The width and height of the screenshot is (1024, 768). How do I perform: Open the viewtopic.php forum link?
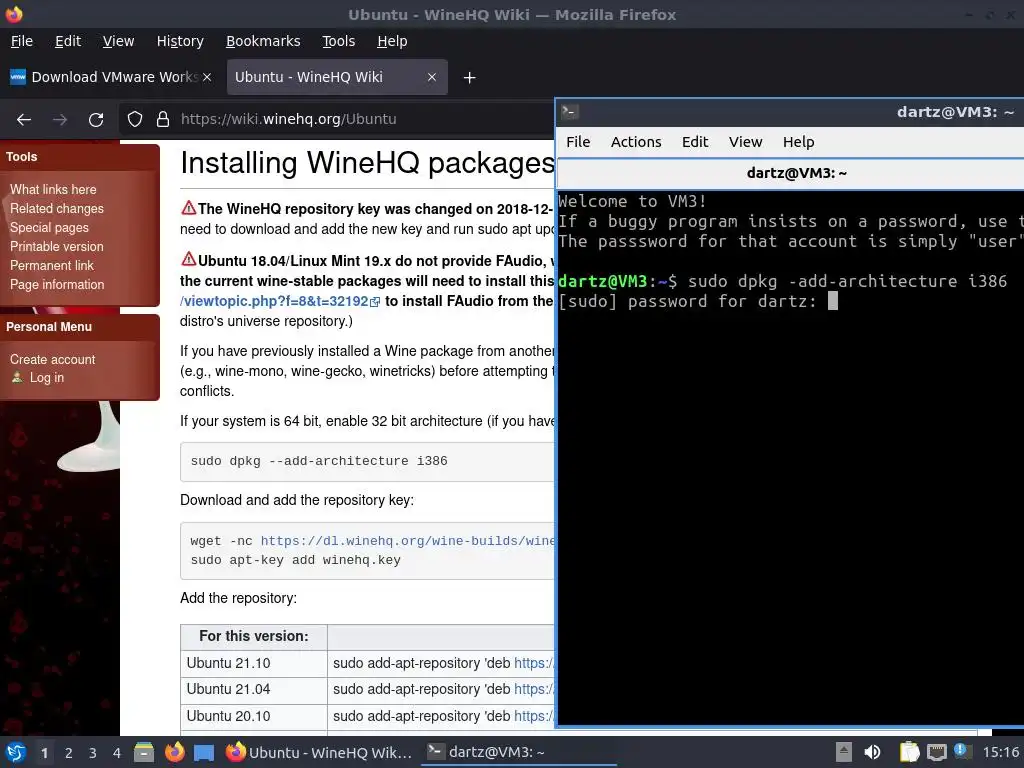[x=274, y=301]
